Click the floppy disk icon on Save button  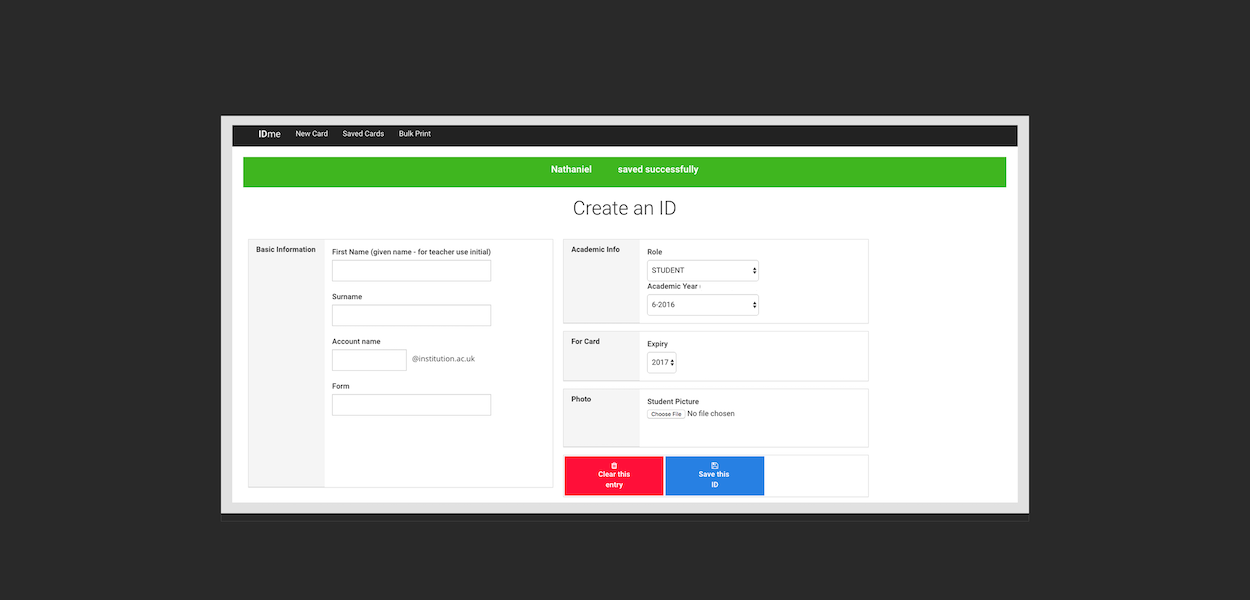(715, 465)
